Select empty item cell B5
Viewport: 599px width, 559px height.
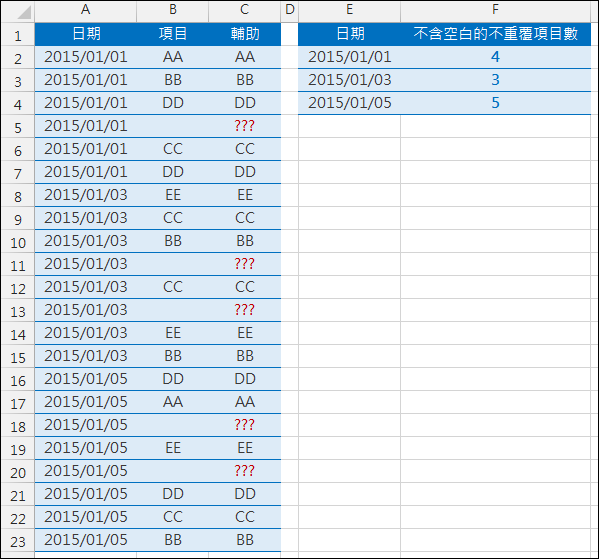pos(173,126)
